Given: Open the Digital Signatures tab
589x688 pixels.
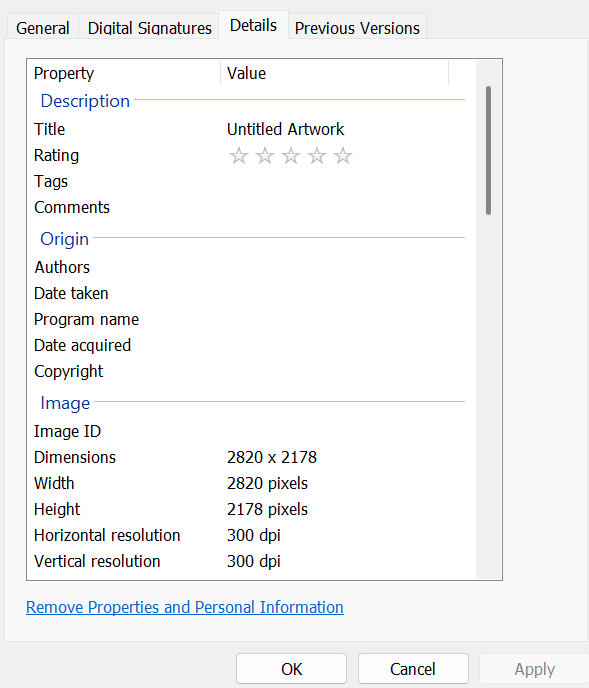Looking at the screenshot, I should pyautogui.click(x=149, y=28).
